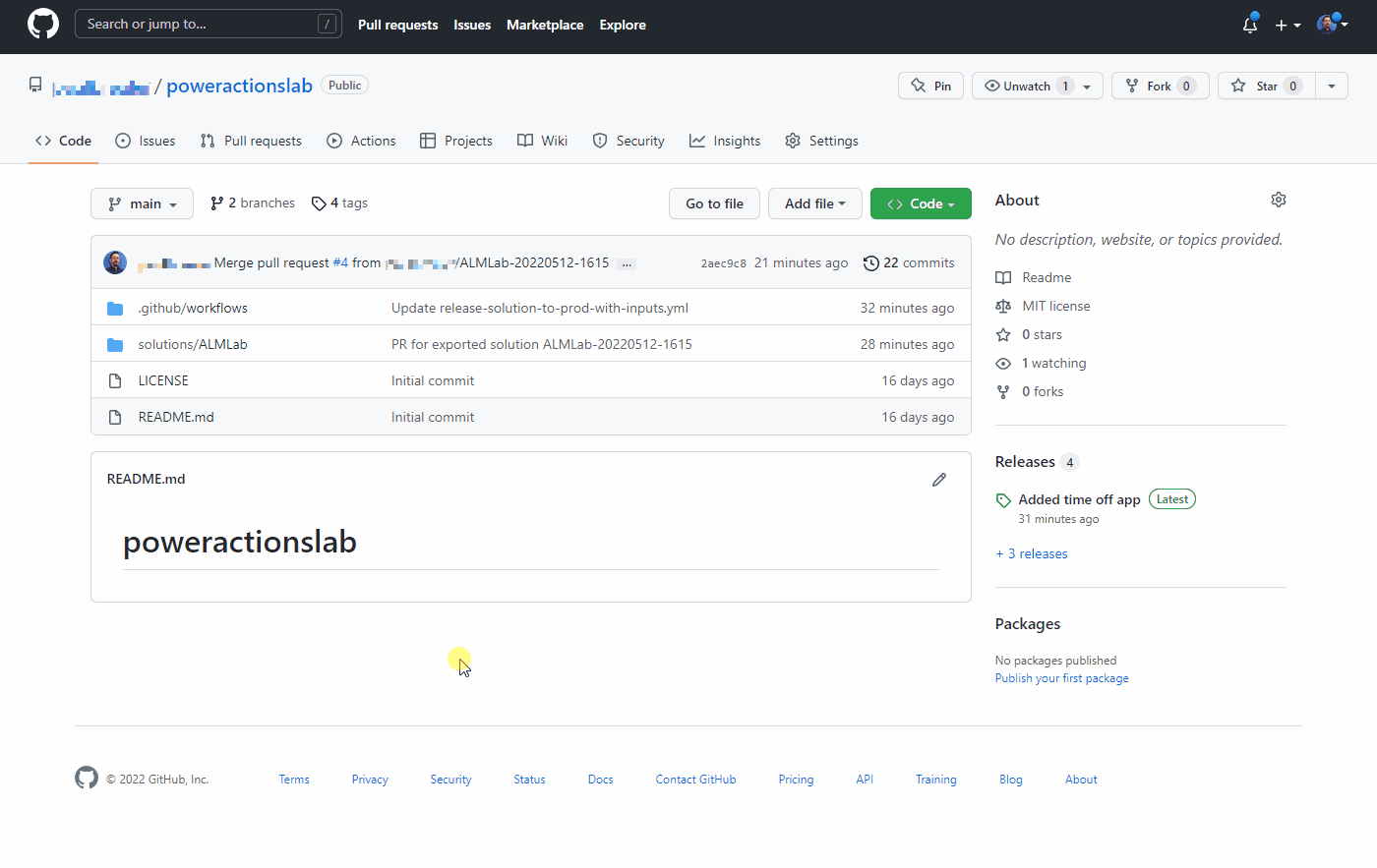The height and width of the screenshot is (868, 1377).
Task: Edit README.md using the pencil icon
Action: click(x=939, y=479)
